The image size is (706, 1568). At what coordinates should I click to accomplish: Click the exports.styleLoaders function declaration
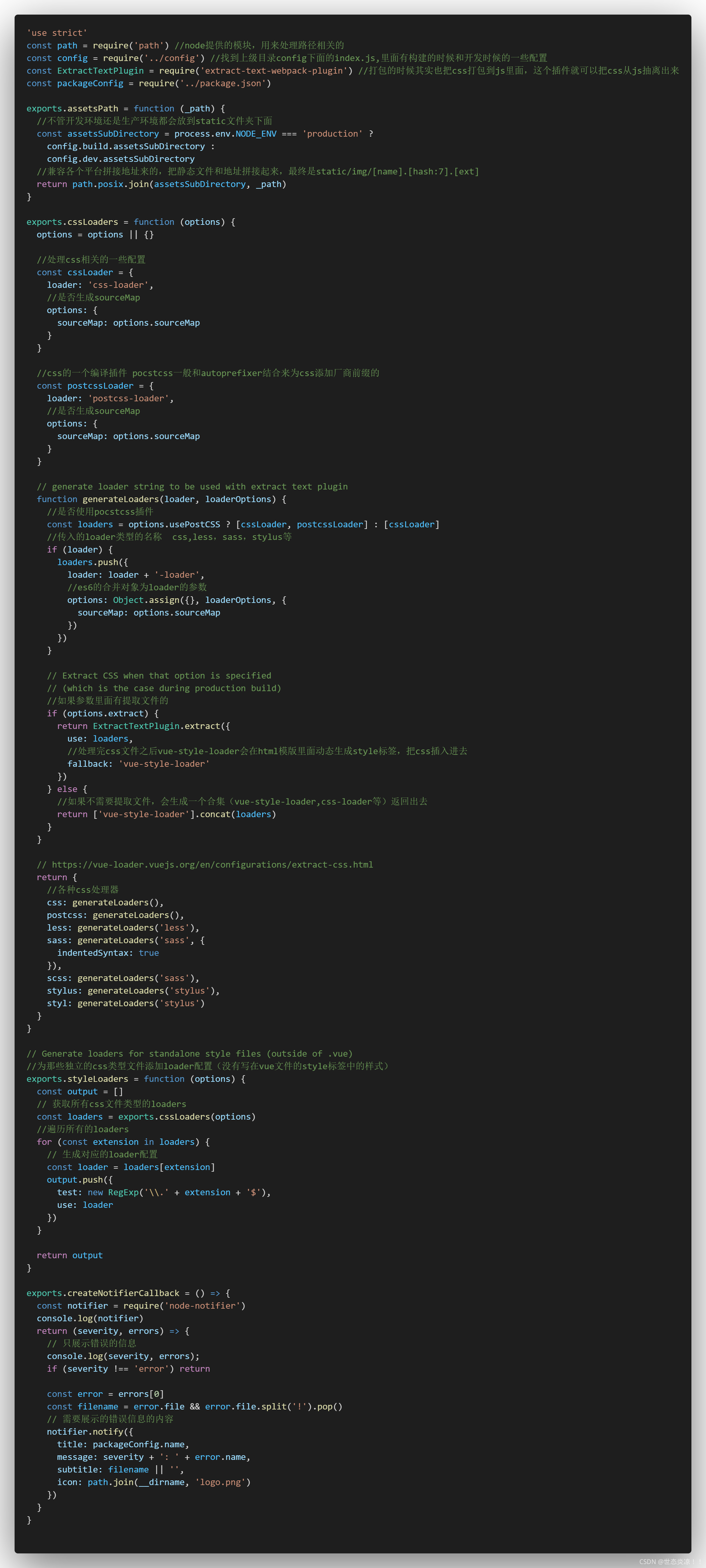tap(136, 1078)
